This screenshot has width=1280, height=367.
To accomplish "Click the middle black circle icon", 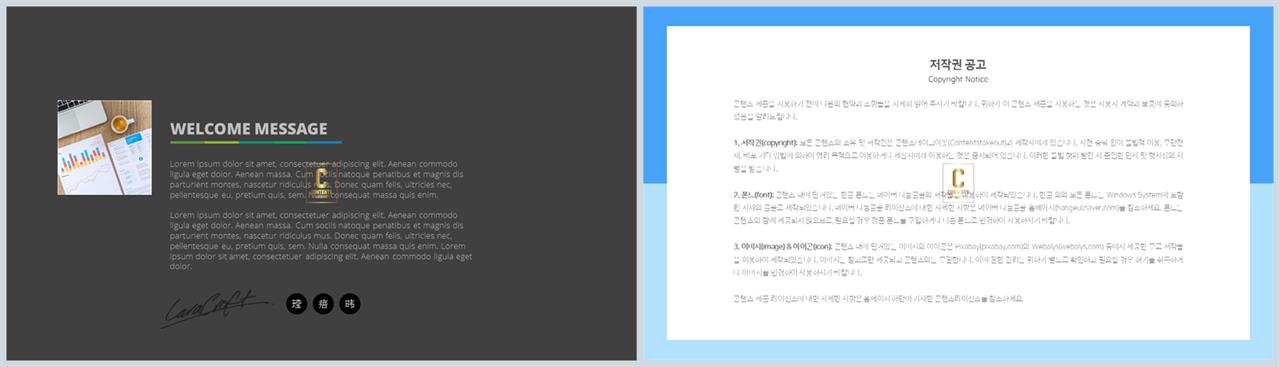I will point(322,304).
